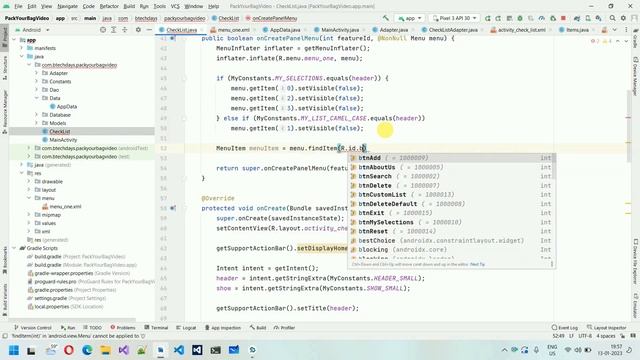The height and width of the screenshot is (360, 640).
Task: Open VS Code blue icon on taskbar
Action: coord(179,350)
